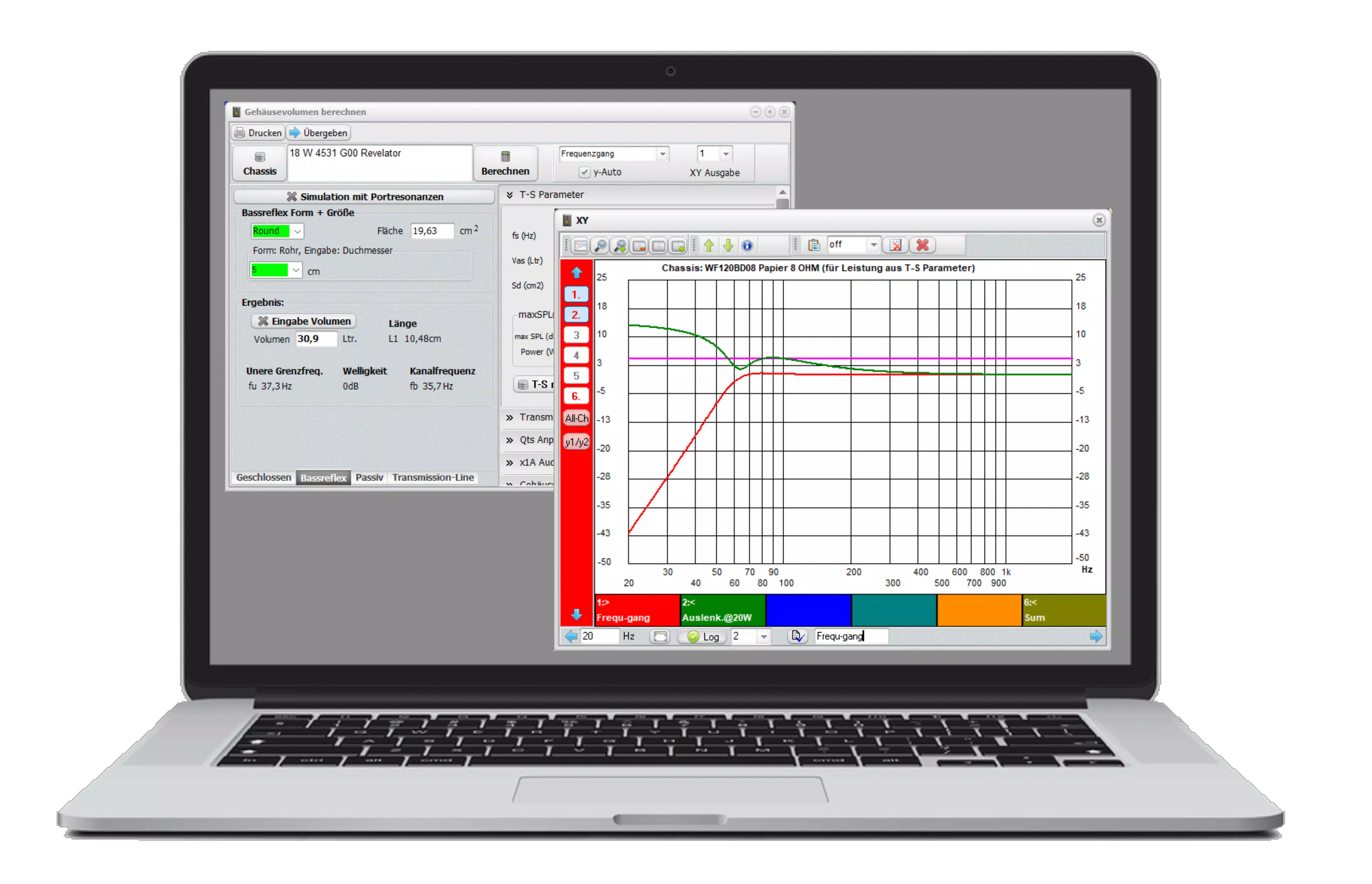The width and height of the screenshot is (1372, 884).
Task: Click the remove-chart (minus) icon in XY toolbar
Action: pyautogui.click(x=639, y=246)
